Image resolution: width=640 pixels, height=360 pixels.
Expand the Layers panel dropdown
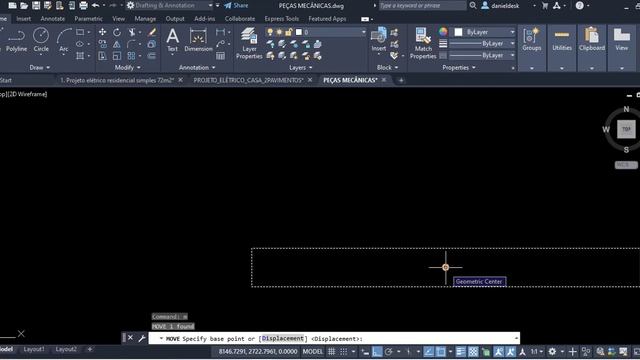[x=301, y=67]
